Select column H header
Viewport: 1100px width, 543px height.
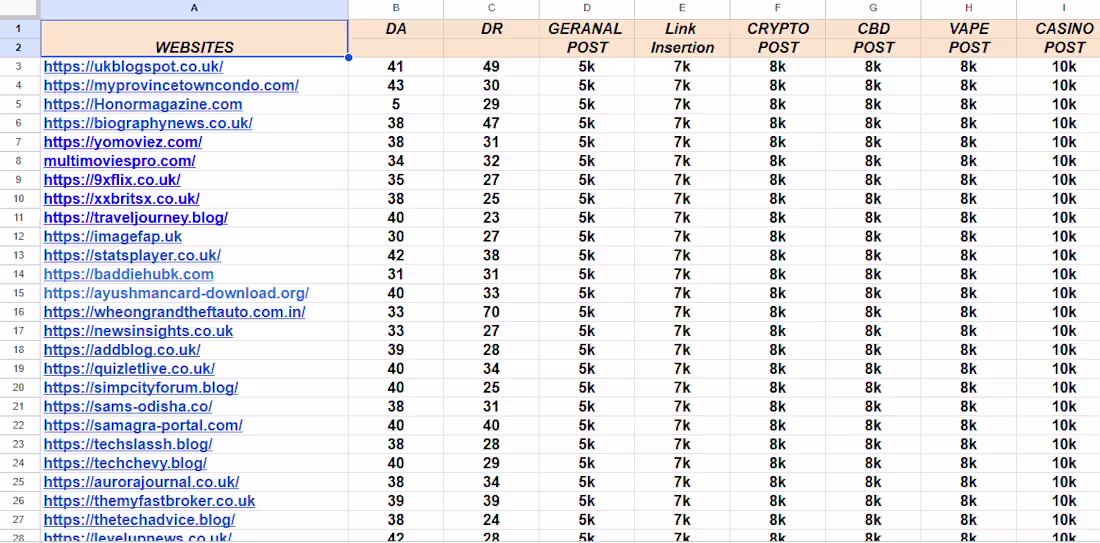(968, 9)
